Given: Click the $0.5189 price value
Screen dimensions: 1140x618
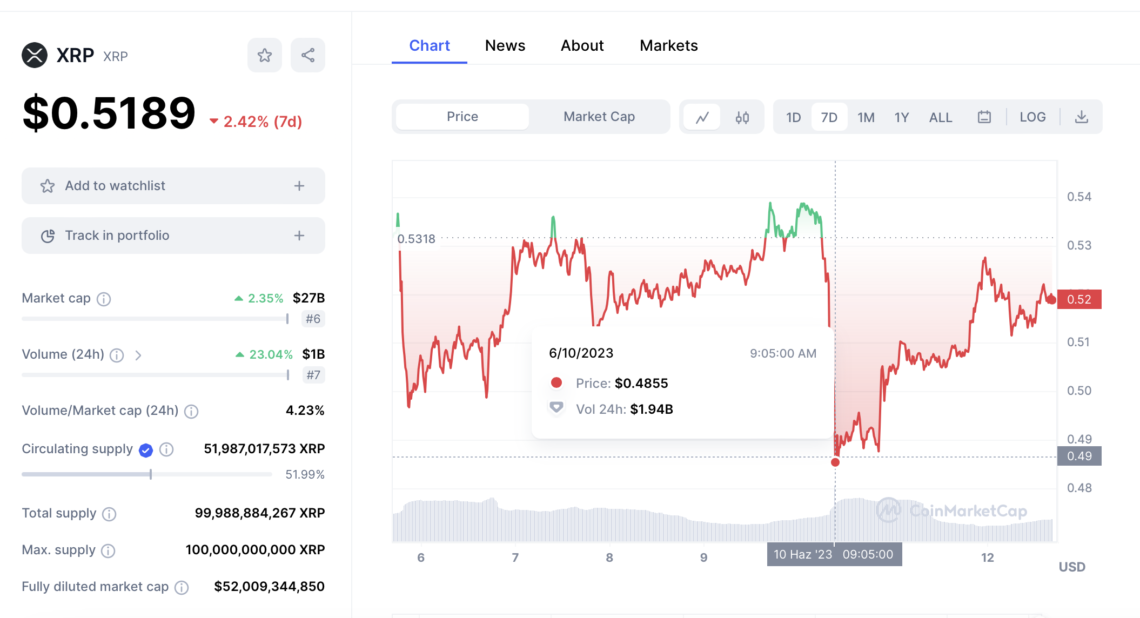Looking at the screenshot, I should [x=109, y=113].
